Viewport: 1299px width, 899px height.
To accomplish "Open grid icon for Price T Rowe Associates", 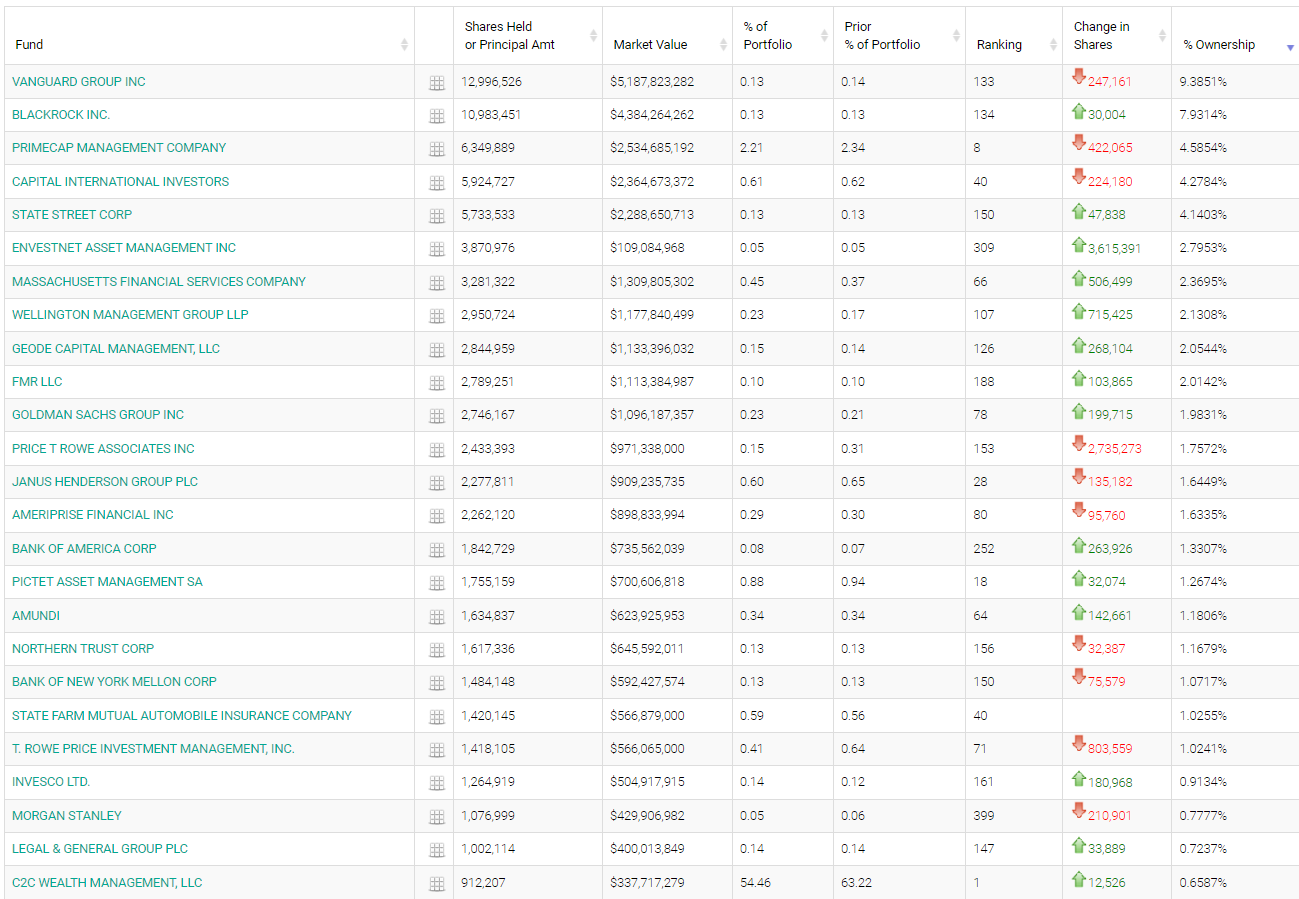I will (x=436, y=450).
